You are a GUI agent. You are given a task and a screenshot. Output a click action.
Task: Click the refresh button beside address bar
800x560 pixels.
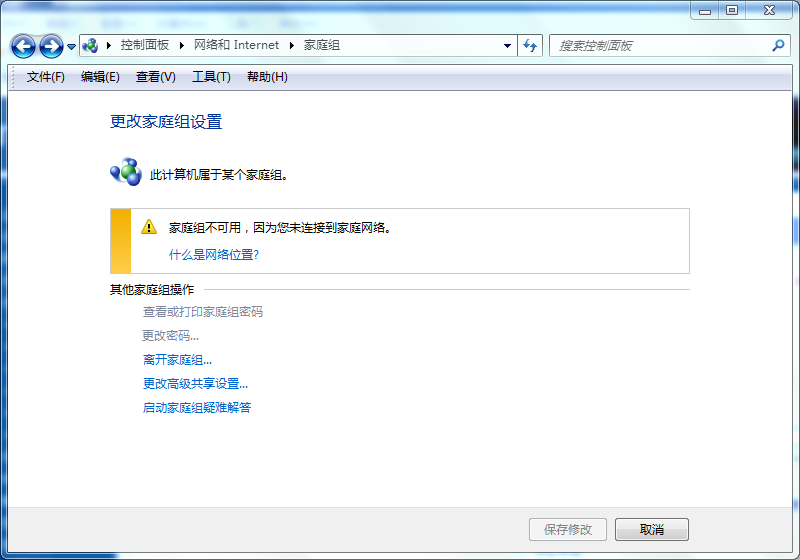pyautogui.click(x=530, y=46)
